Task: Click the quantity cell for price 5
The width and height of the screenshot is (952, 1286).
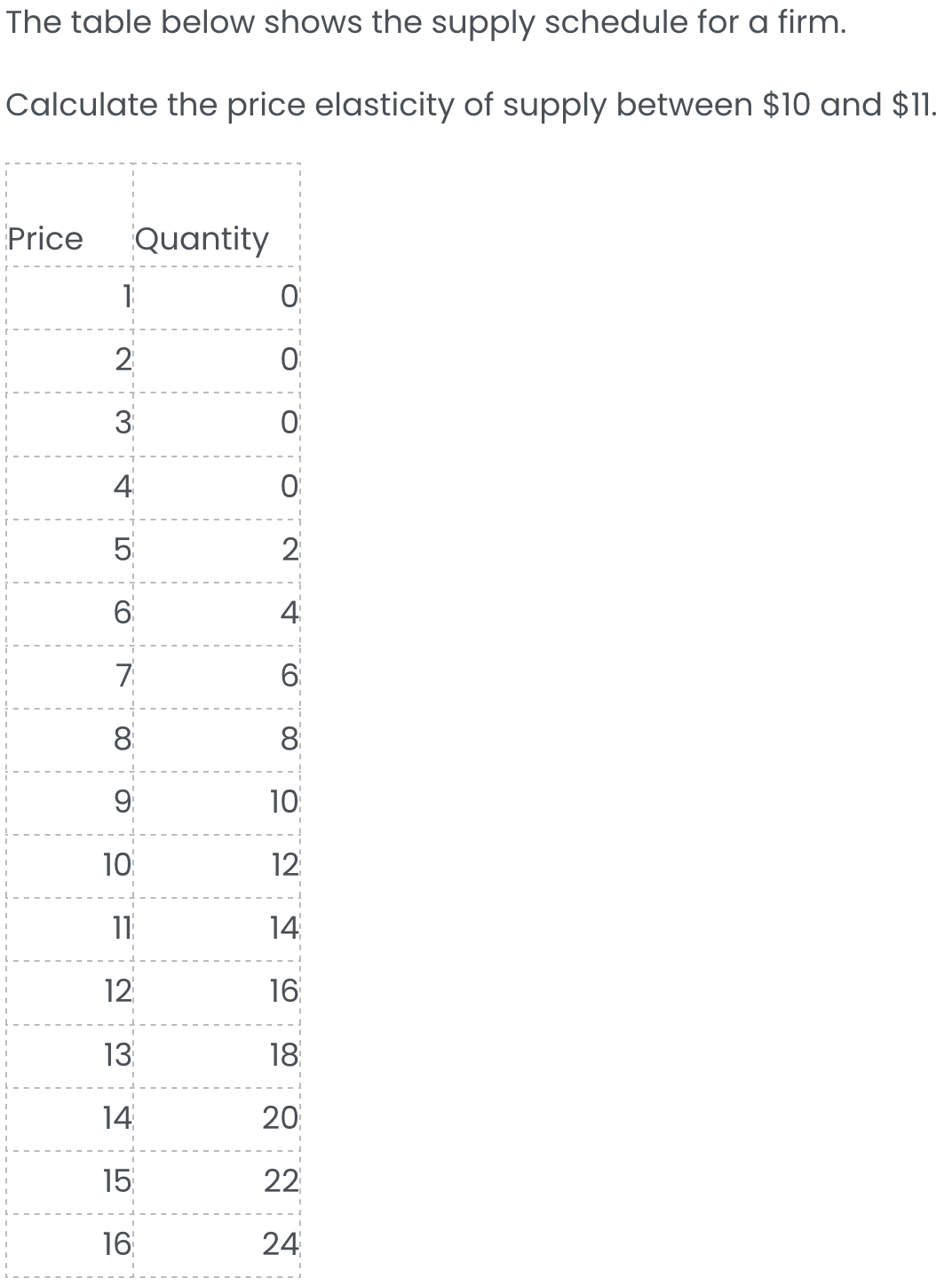Action: pos(290,551)
